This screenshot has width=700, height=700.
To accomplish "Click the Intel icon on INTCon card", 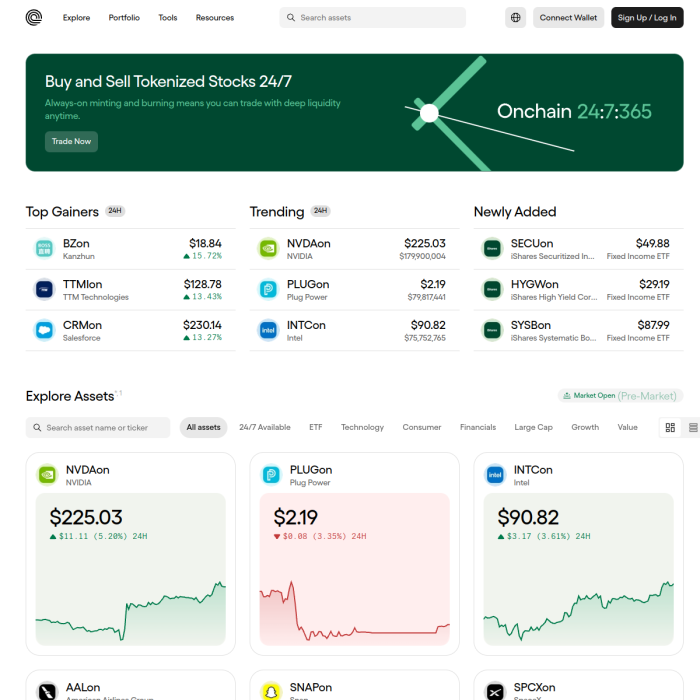I will tap(496, 475).
